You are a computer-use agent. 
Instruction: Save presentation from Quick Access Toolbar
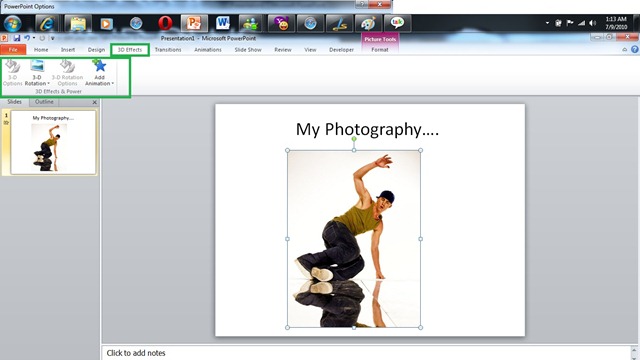[17, 38]
